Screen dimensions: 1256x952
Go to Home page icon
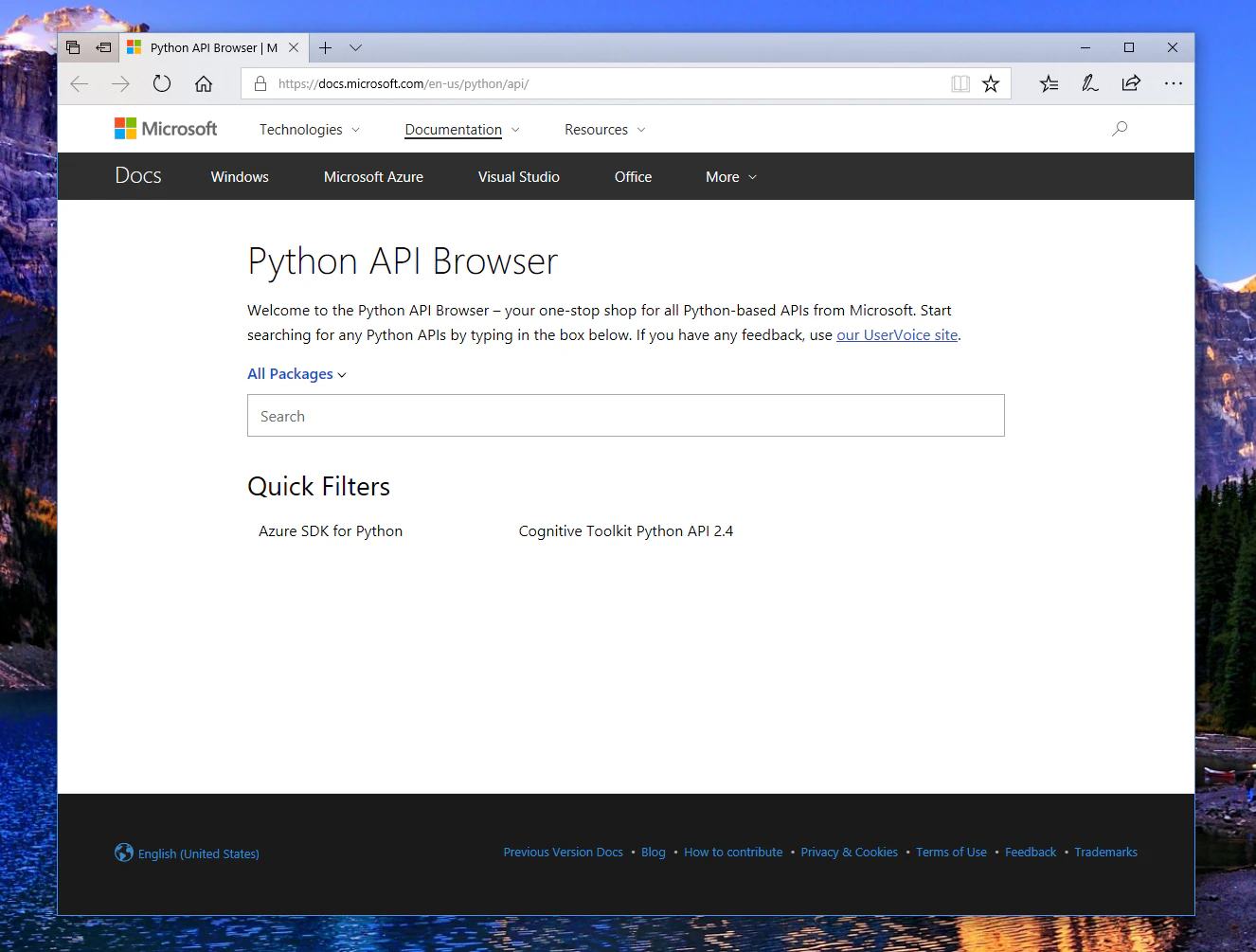click(x=204, y=84)
